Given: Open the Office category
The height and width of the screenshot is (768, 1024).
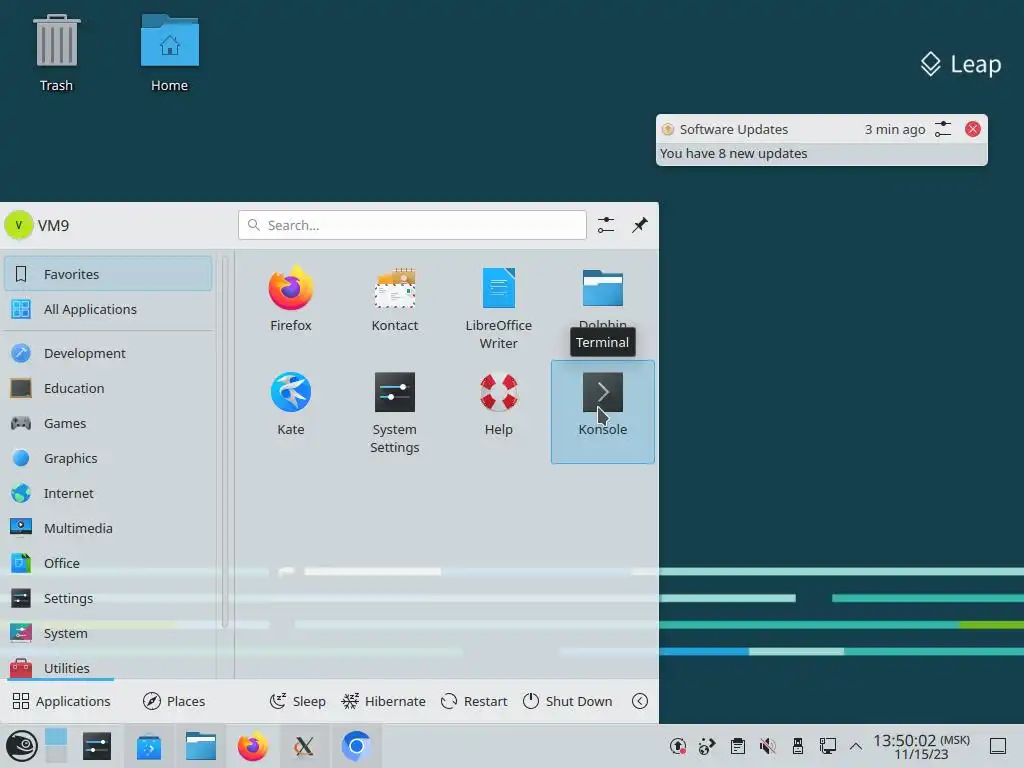Looking at the screenshot, I should (108, 563).
